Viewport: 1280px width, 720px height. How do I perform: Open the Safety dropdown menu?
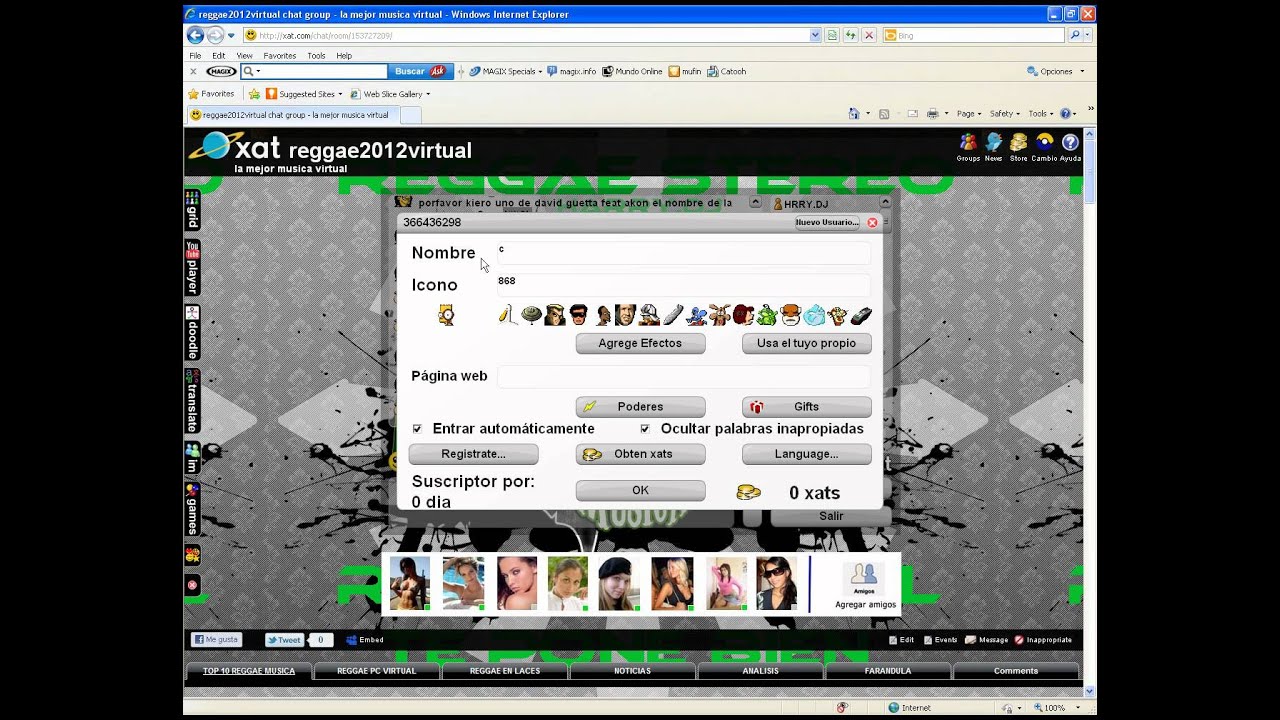tap(1004, 114)
